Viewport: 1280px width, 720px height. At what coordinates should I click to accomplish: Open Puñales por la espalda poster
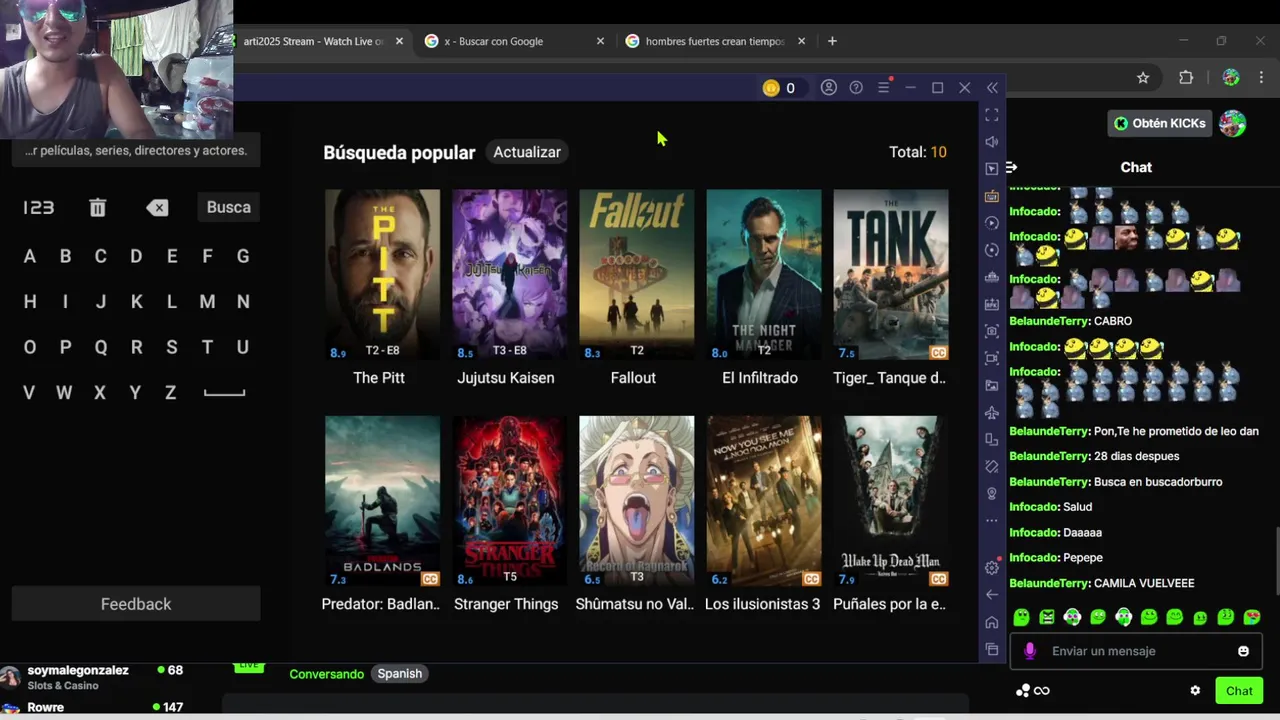891,501
